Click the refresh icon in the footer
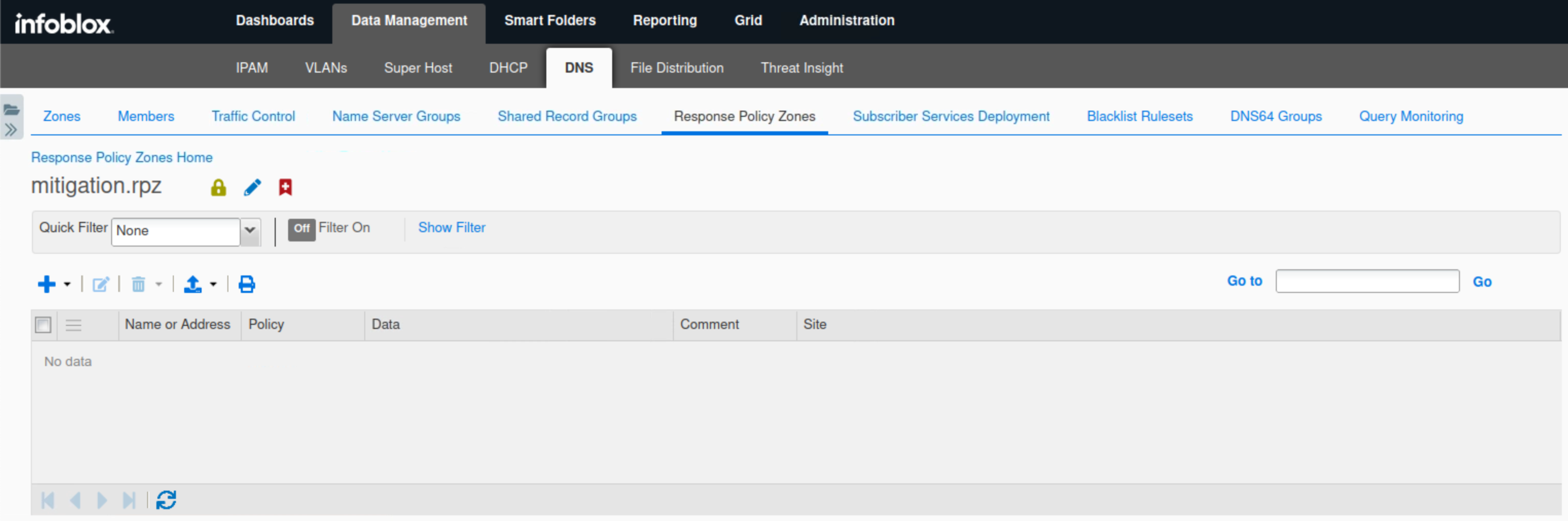The image size is (1568, 521). click(x=166, y=500)
